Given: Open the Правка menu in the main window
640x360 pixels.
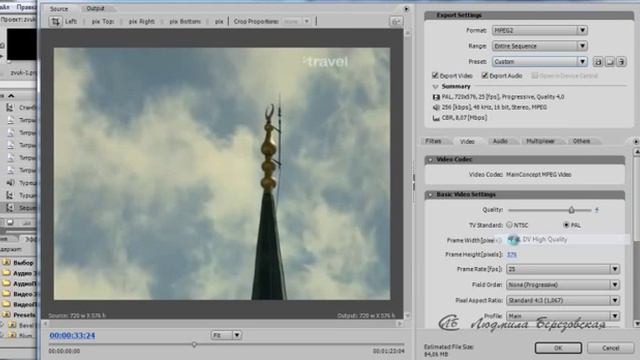Looking at the screenshot, I should coord(26,7).
